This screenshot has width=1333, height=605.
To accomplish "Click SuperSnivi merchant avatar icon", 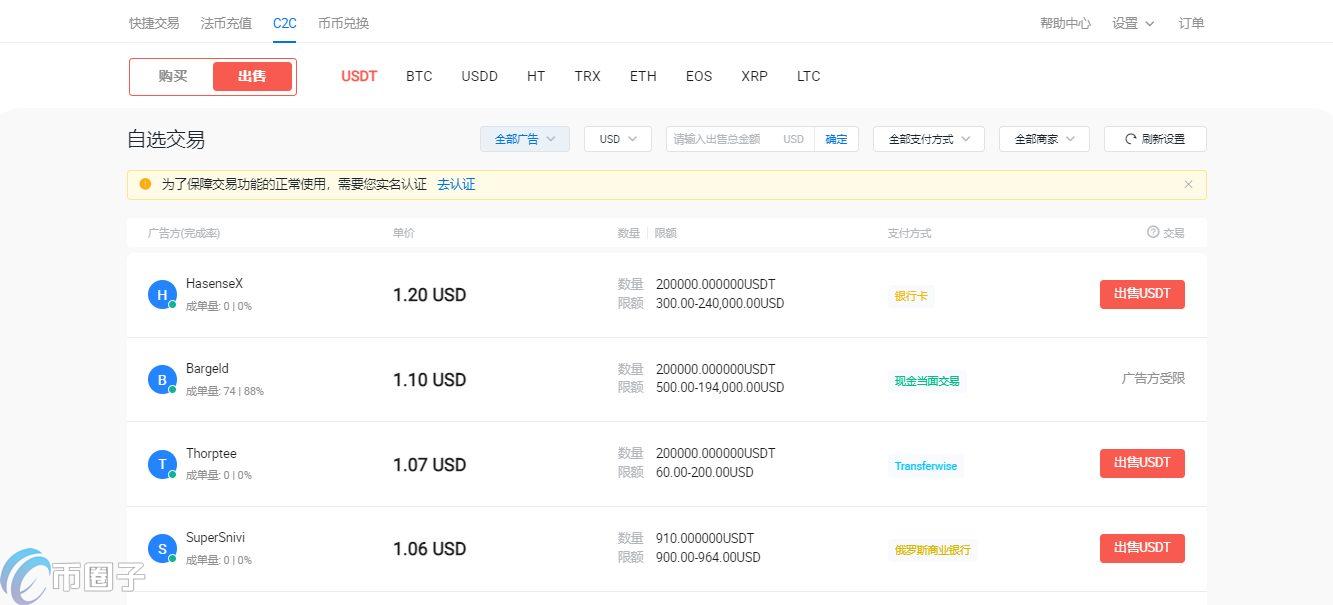I will click(x=161, y=549).
